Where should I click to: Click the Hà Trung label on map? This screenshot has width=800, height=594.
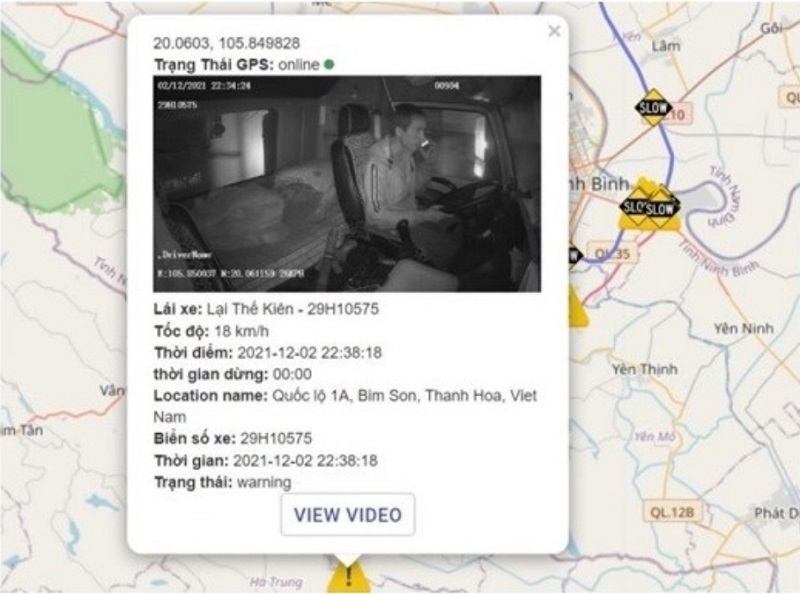[x=276, y=582]
